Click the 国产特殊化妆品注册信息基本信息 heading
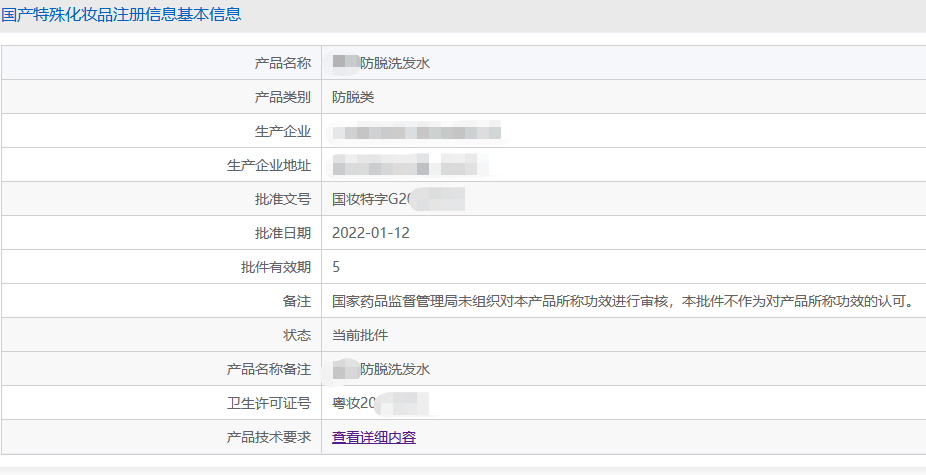This screenshot has height=475, width=926. 121,14
